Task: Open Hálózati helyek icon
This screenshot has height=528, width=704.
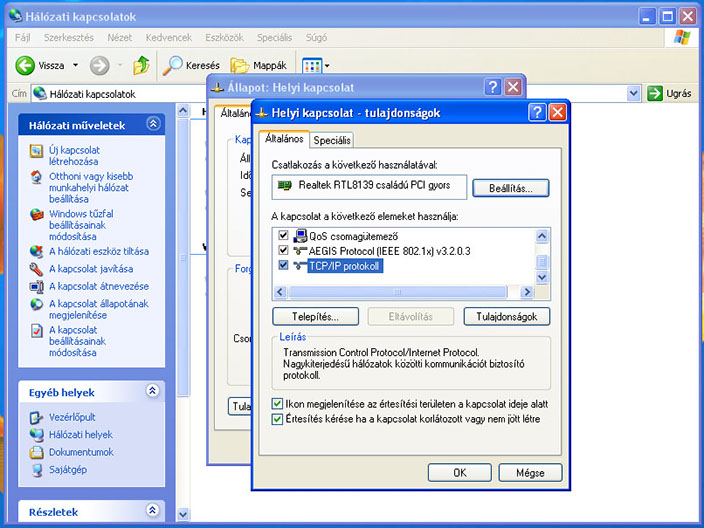Action: [36, 435]
